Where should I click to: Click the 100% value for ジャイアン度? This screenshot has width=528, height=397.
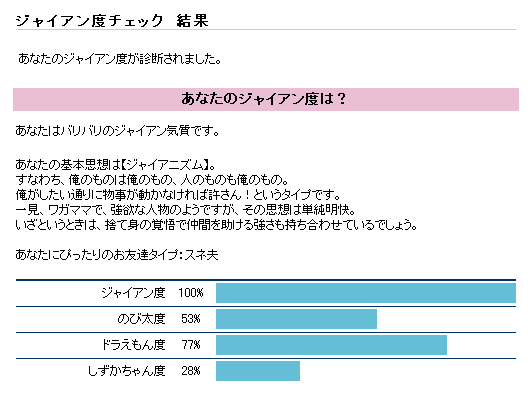tap(191, 293)
